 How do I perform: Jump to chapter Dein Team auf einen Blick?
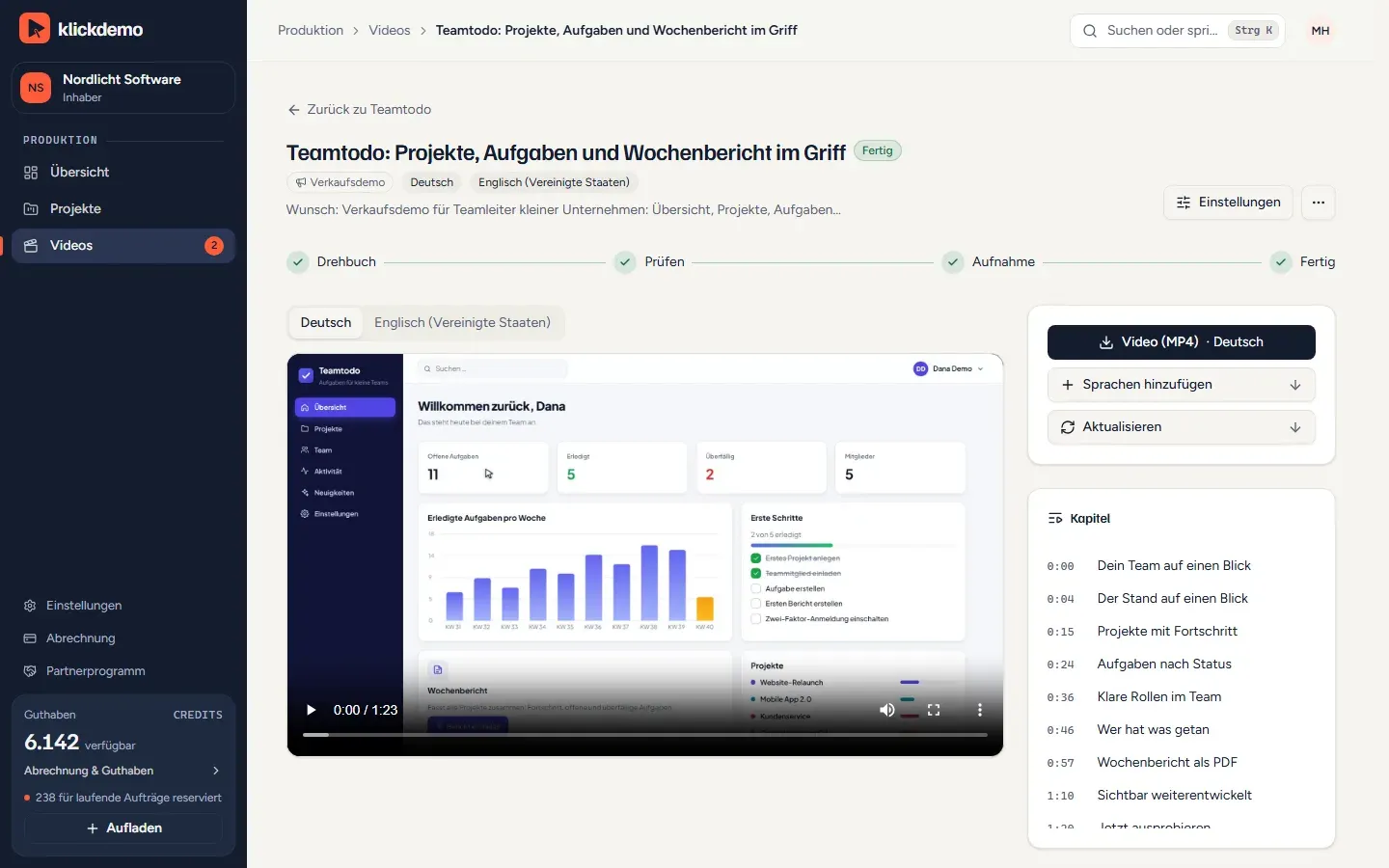coord(1182,566)
